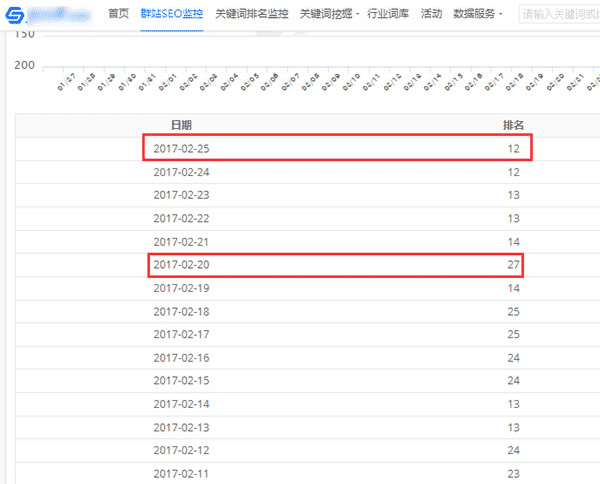Select the date 2017-02-11 cell
600x484 pixels.
pyautogui.click(x=181, y=474)
